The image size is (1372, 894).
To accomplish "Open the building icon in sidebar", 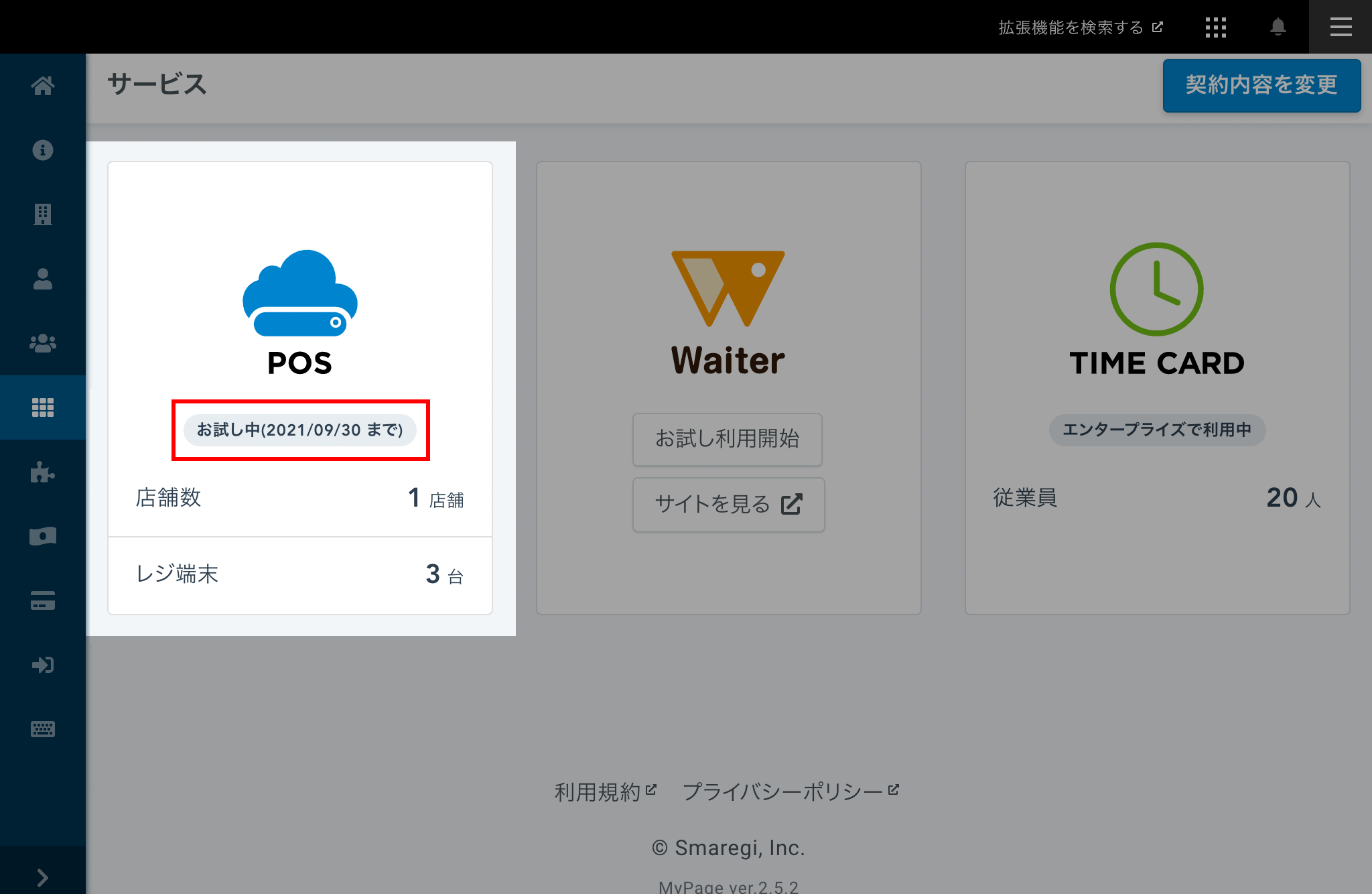I will [x=43, y=214].
